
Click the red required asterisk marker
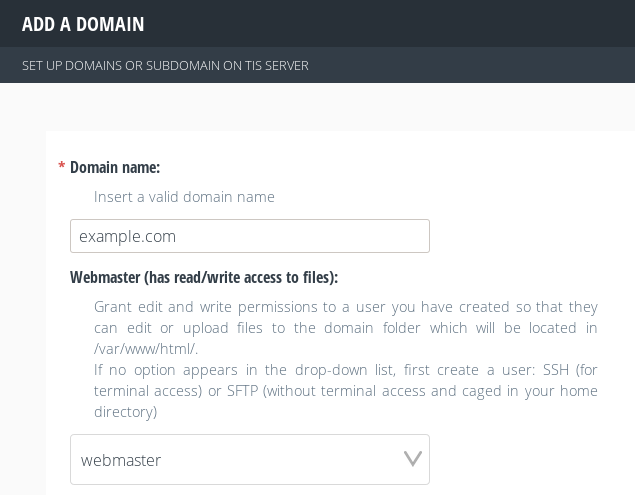coord(62,166)
